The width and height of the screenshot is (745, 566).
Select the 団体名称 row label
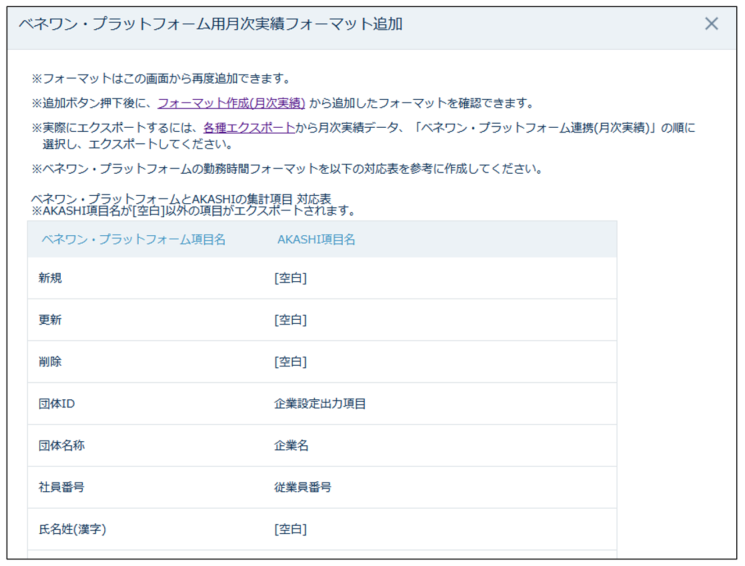[62, 445]
